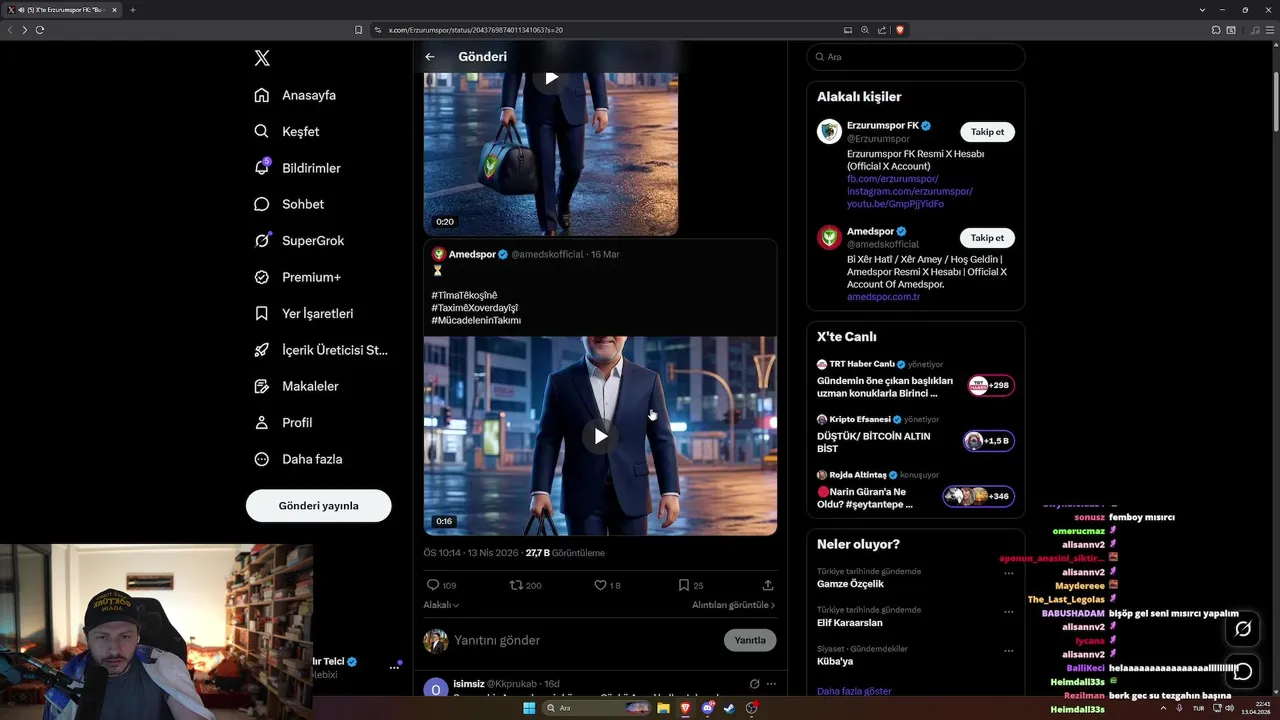Follow Erzurumspor FK with Takip et
This screenshot has width=1280, height=720.
[x=987, y=132]
